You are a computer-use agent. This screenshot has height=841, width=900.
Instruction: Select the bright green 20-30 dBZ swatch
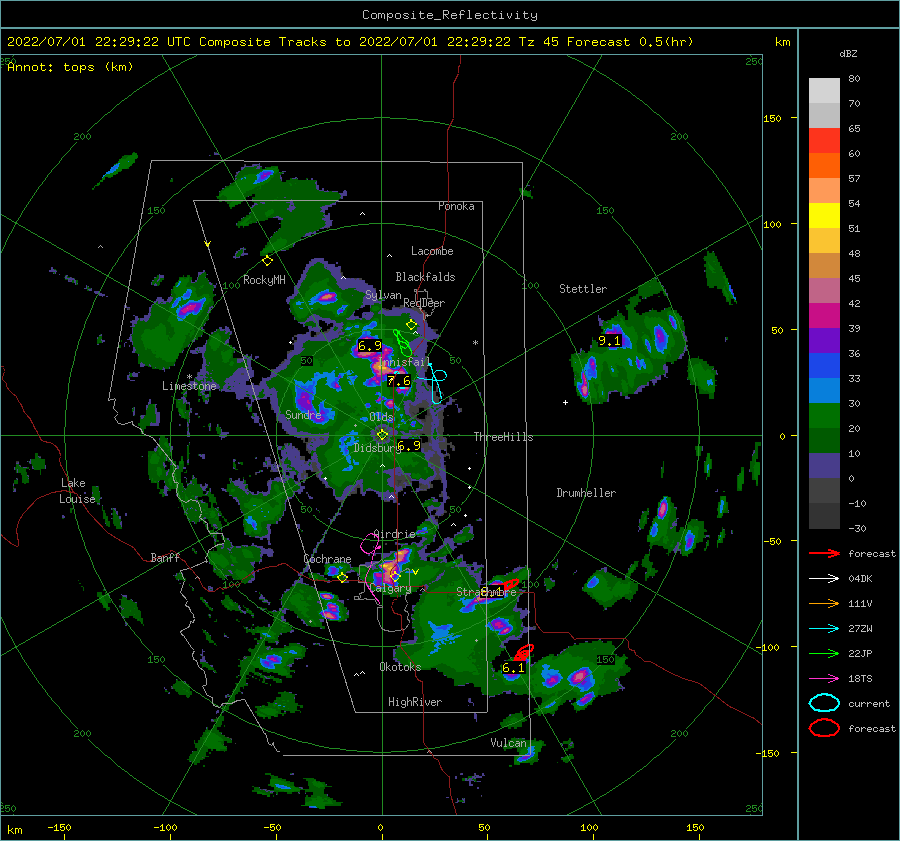(x=824, y=416)
